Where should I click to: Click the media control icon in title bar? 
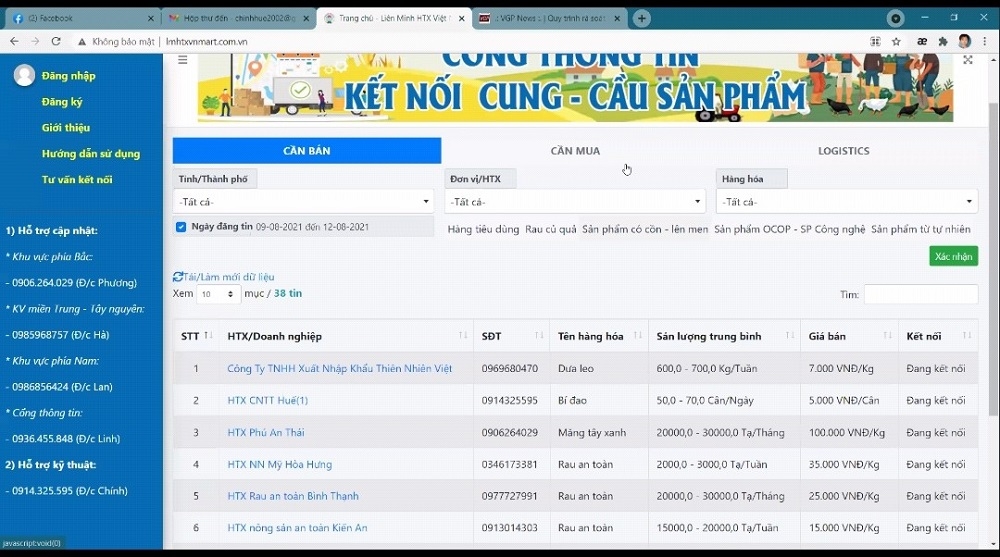(895, 19)
